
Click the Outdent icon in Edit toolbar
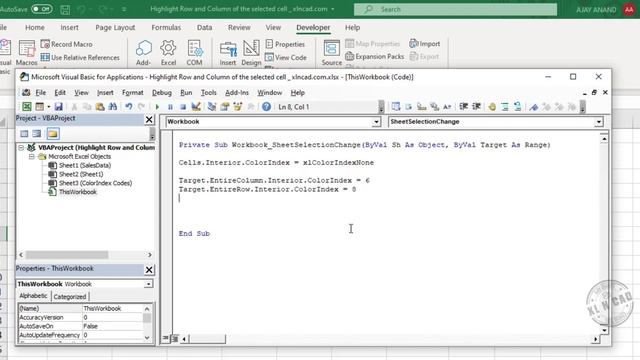[476, 107]
